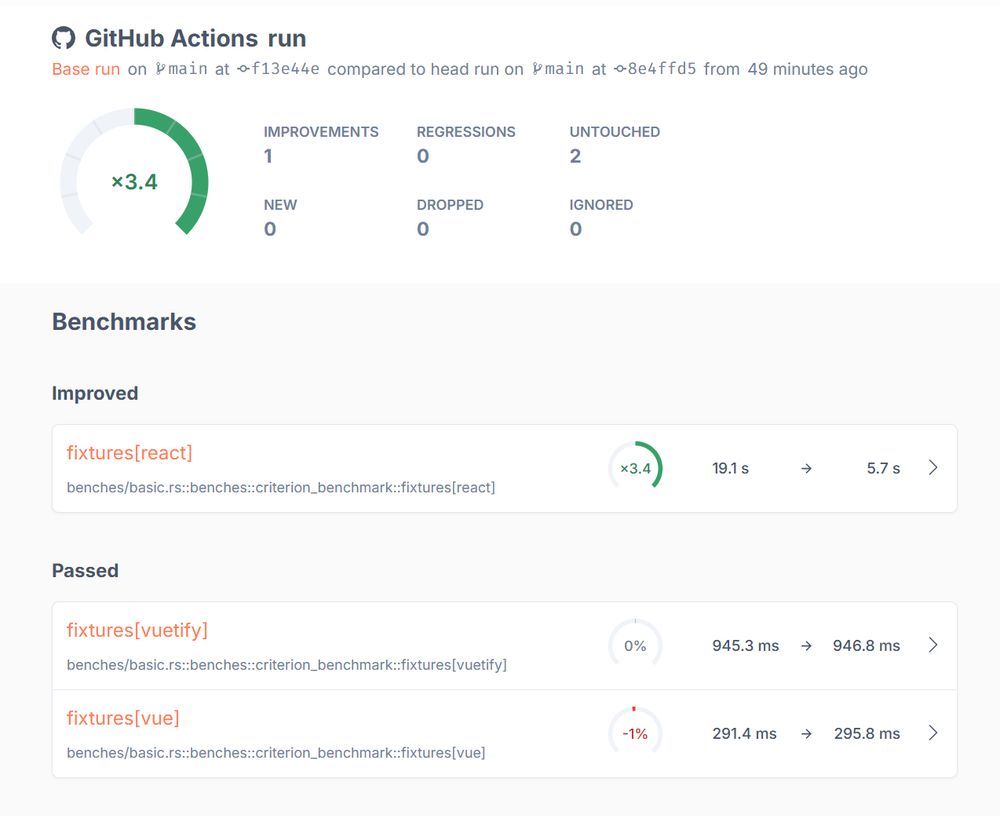
Task: Click the GitHub Actions run heading
Action: (x=196, y=38)
